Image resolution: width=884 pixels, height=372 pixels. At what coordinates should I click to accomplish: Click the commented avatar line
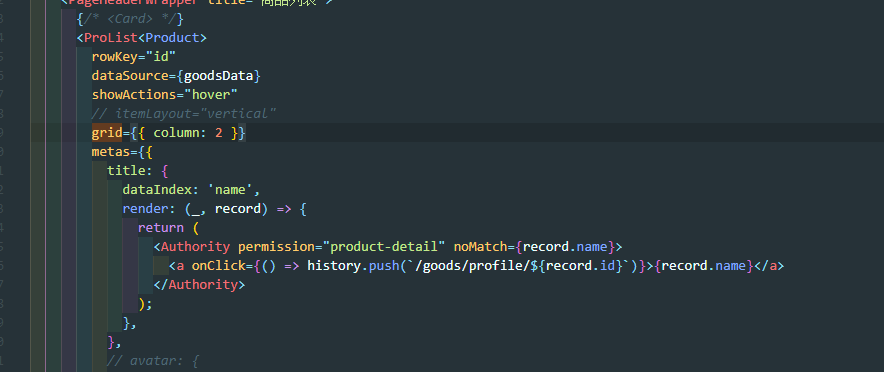coord(153,360)
